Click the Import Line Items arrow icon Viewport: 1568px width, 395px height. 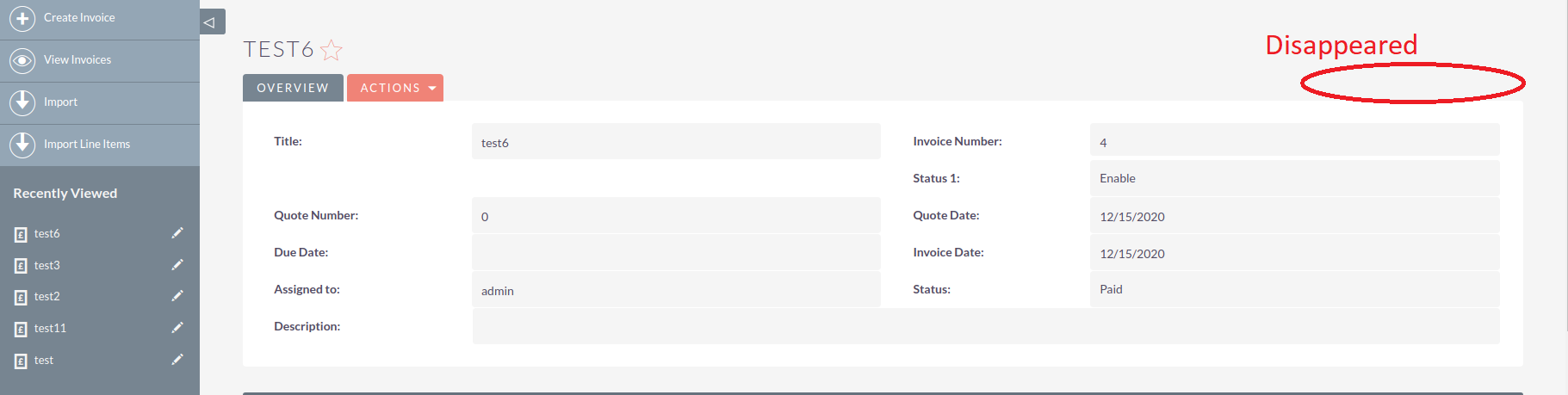(x=22, y=145)
